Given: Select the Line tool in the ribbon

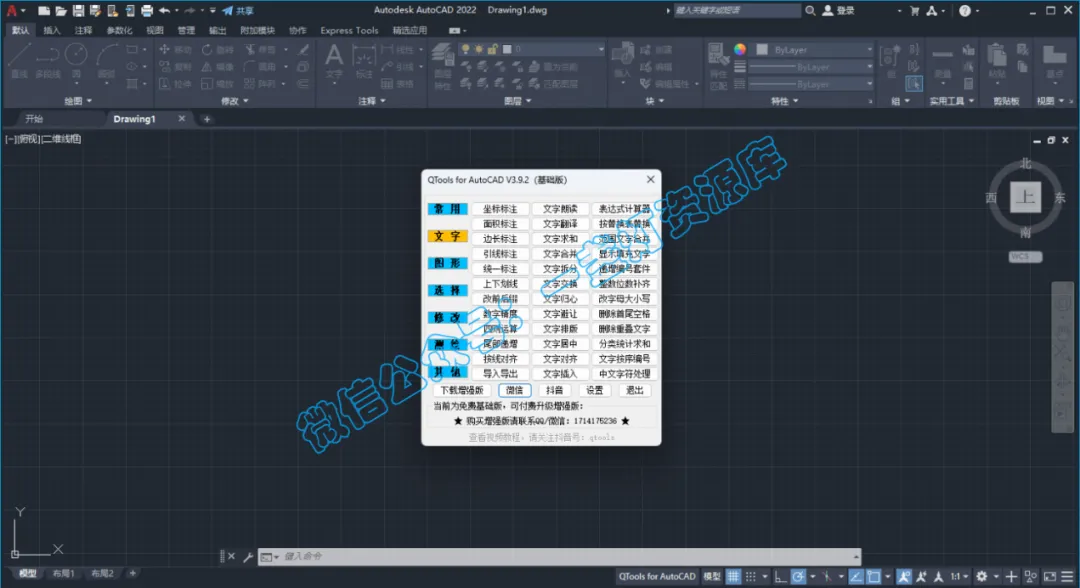Looking at the screenshot, I should (x=19, y=59).
